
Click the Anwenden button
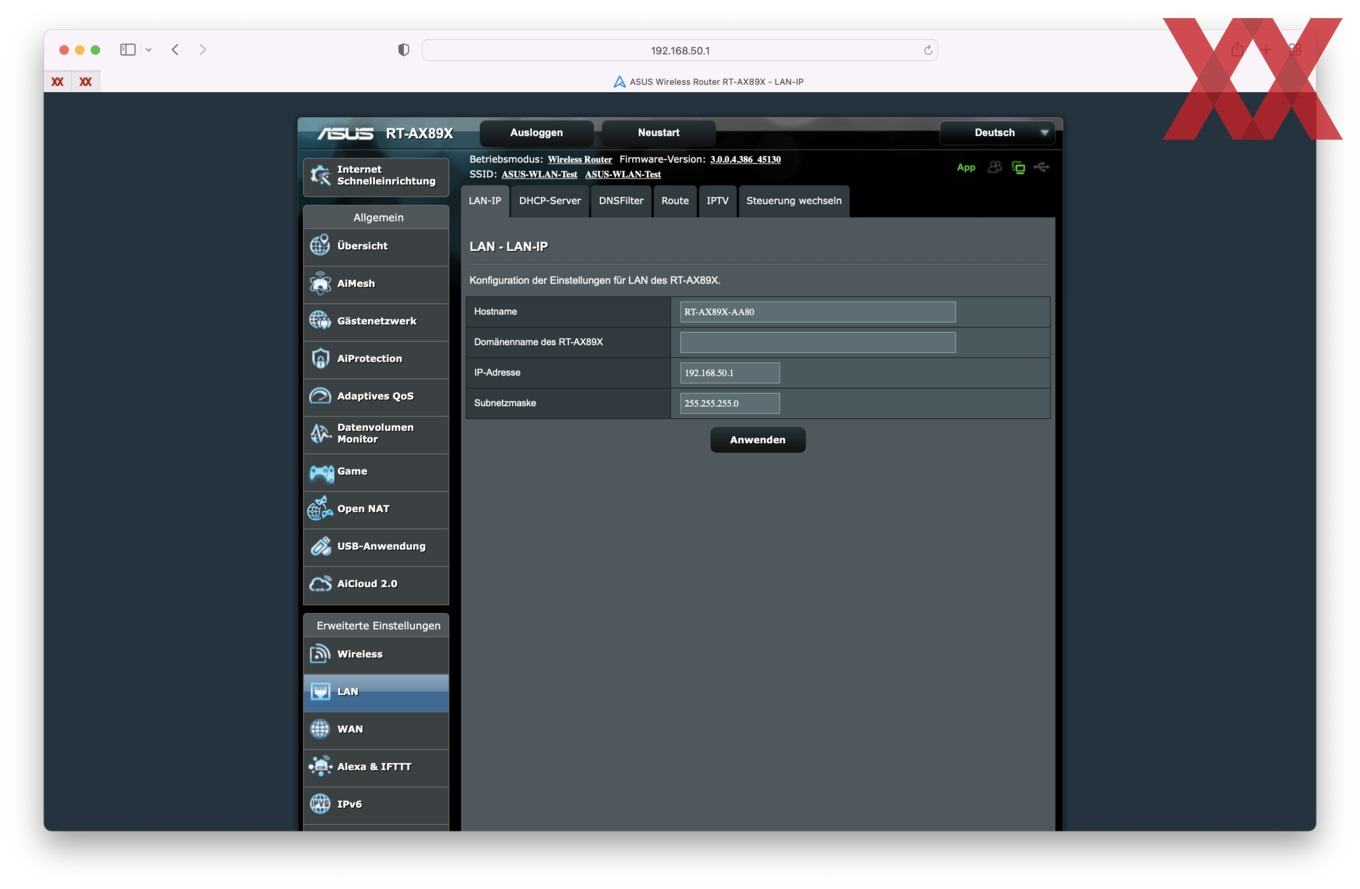(x=758, y=440)
